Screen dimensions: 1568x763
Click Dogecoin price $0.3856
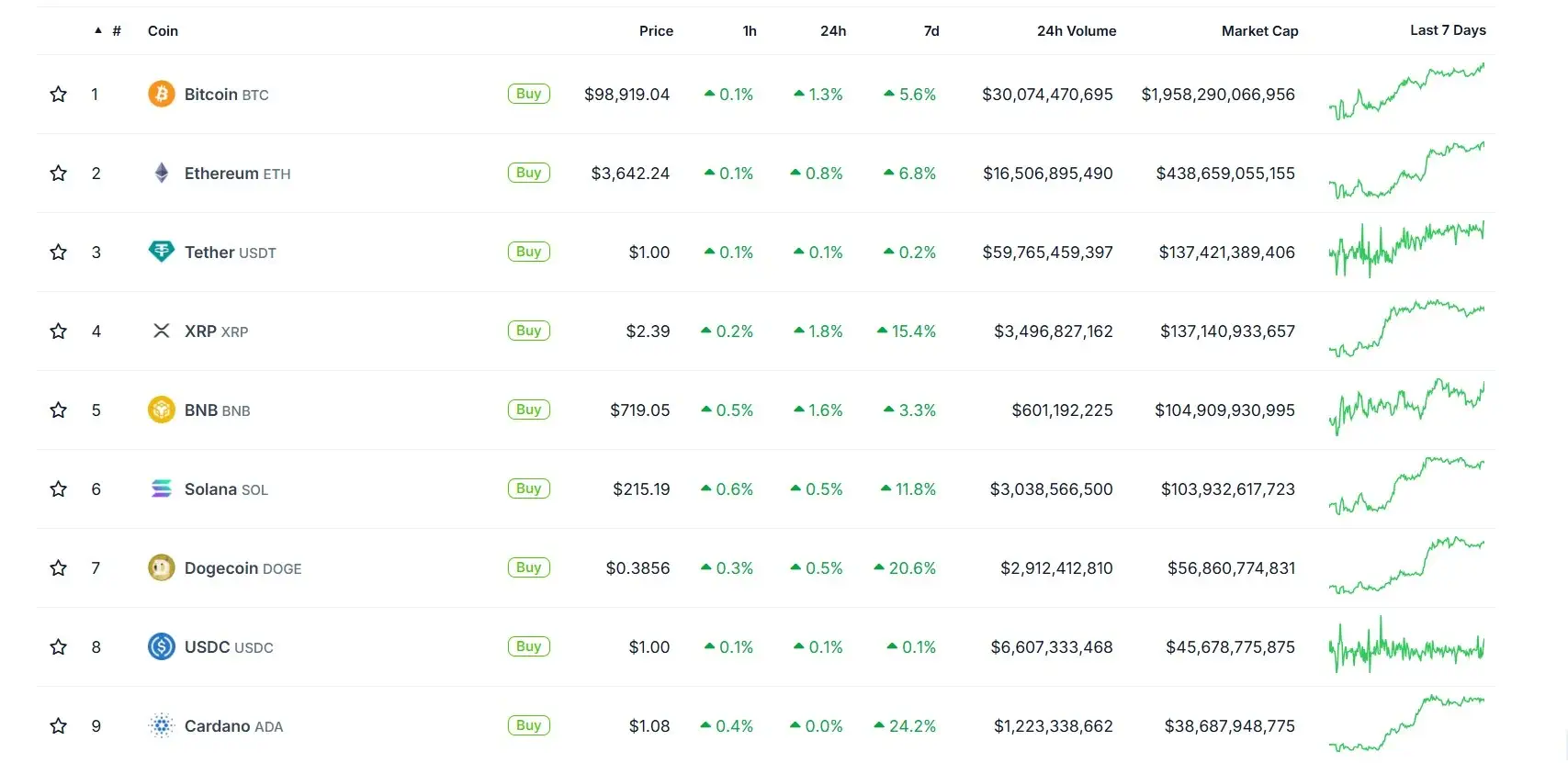point(637,567)
